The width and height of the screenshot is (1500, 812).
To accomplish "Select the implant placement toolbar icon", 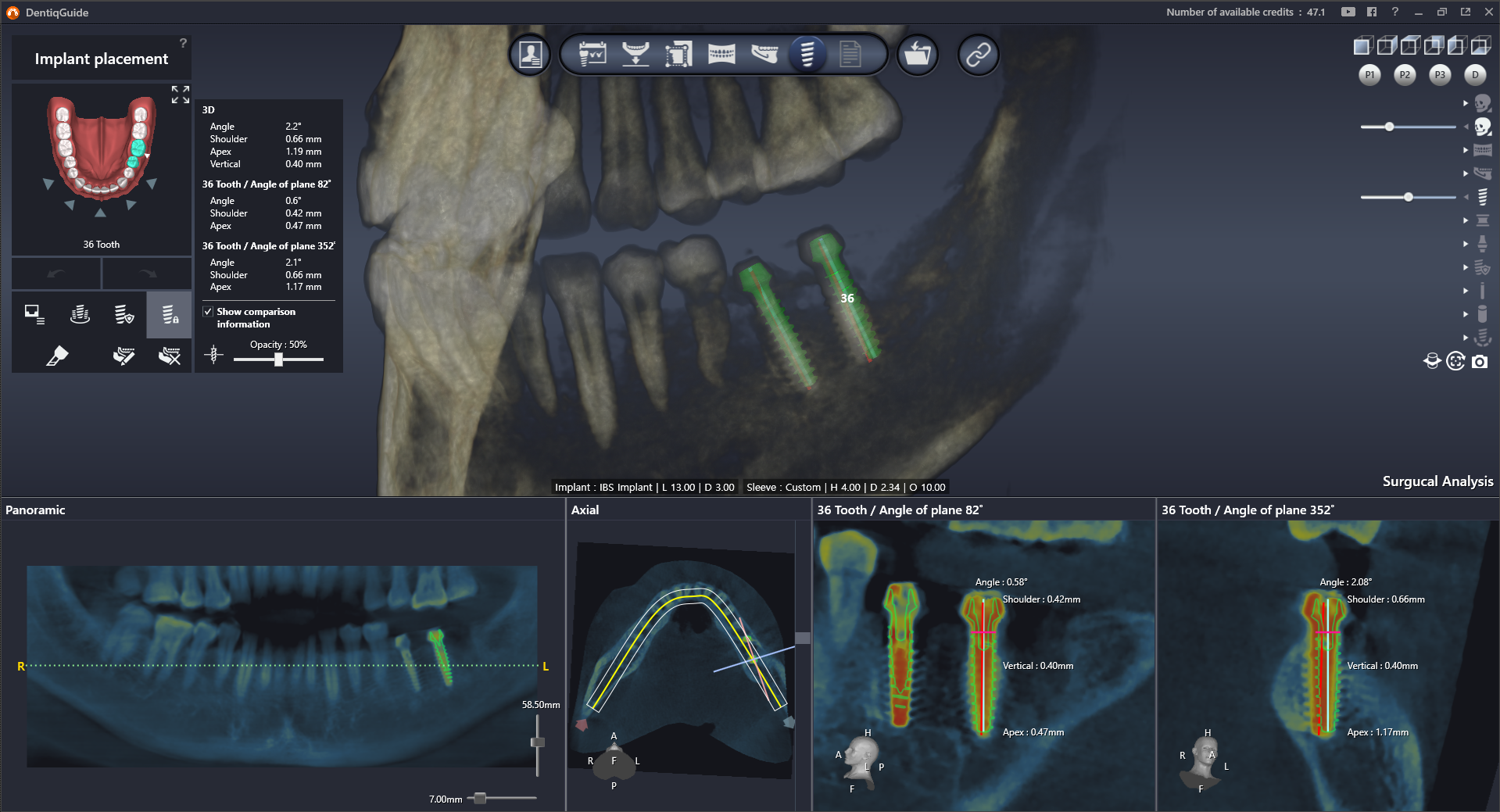I will (x=807, y=55).
